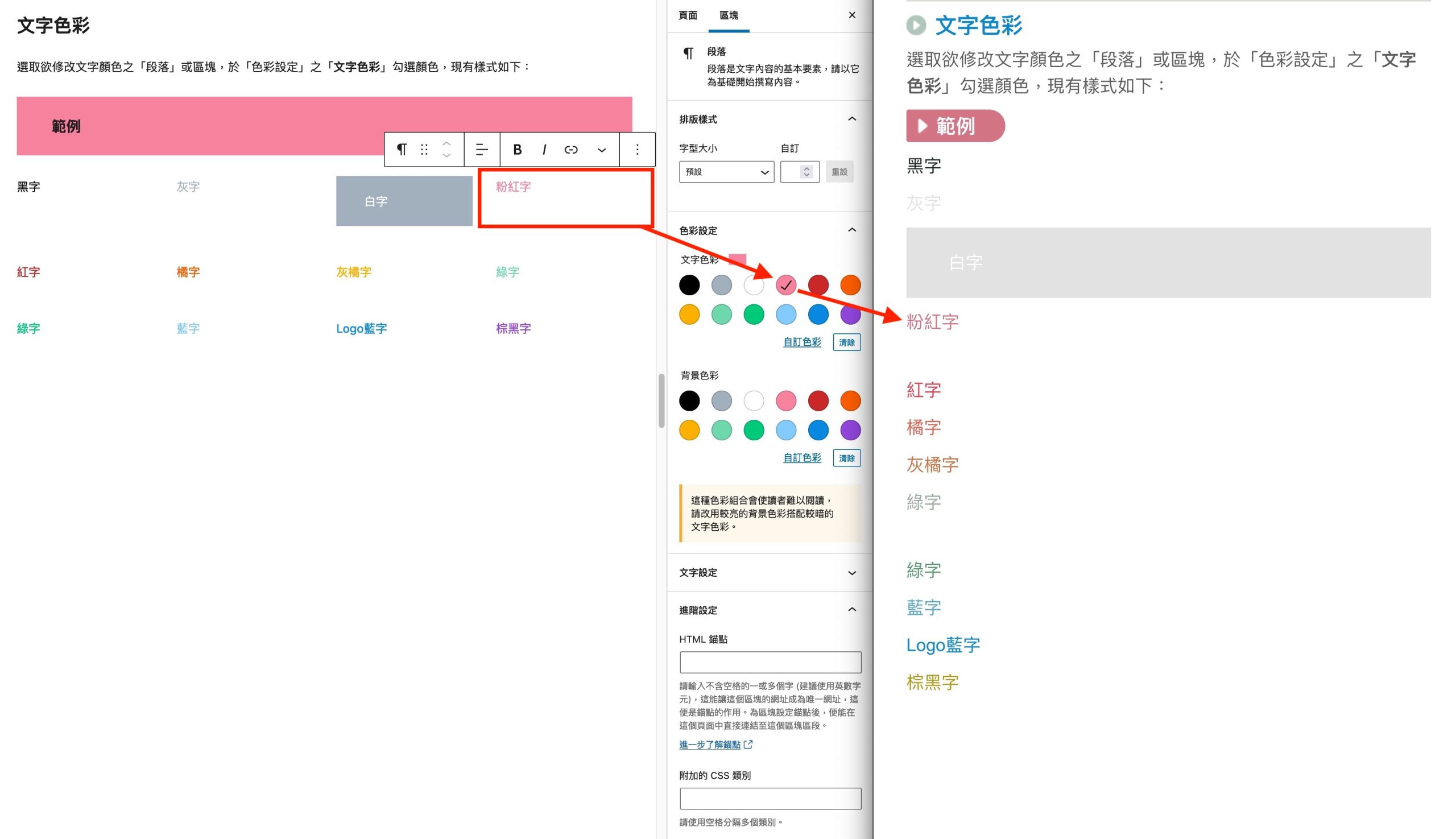The image size is (1456, 839).
Task: Open block options three-dot menu
Action: (637, 150)
